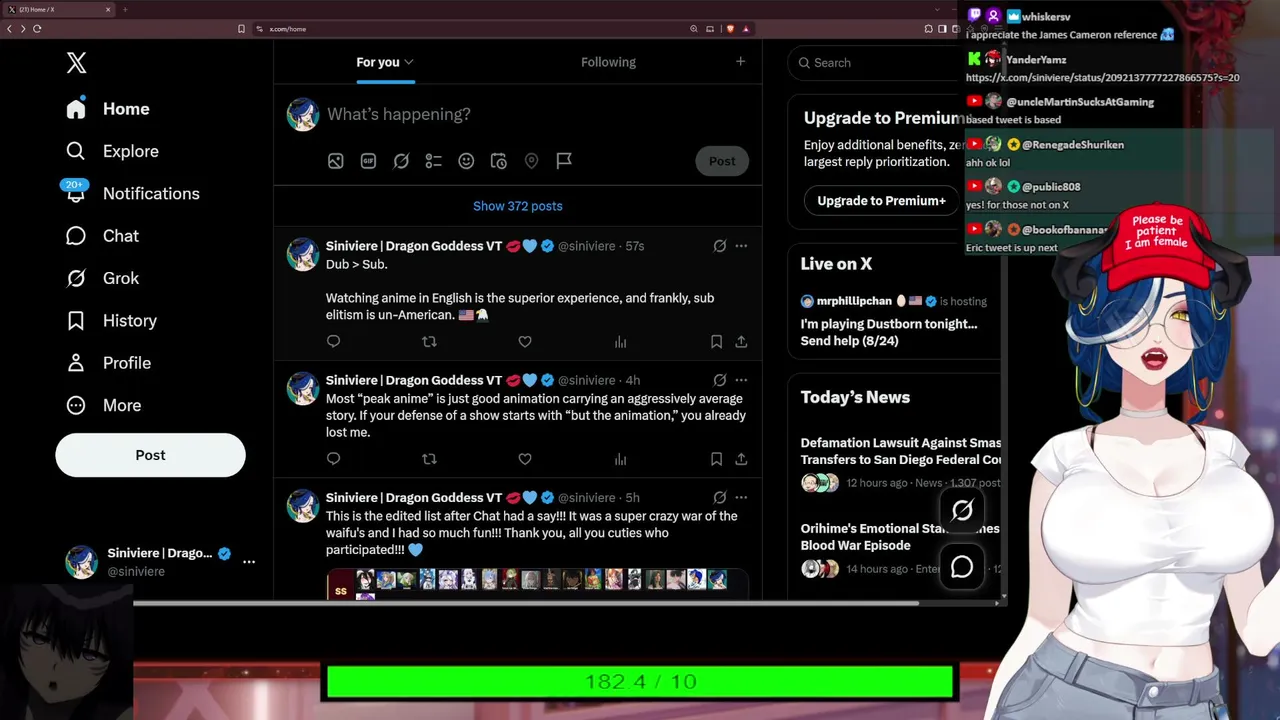Viewport: 1280px width, 720px height.
Task: Open the Brave Shields icon
Action: point(731,29)
